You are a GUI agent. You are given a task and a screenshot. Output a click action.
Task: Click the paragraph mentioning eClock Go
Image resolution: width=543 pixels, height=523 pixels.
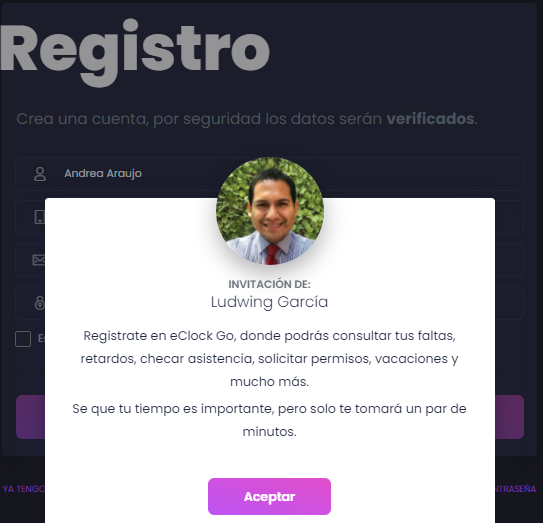point(269,358)
